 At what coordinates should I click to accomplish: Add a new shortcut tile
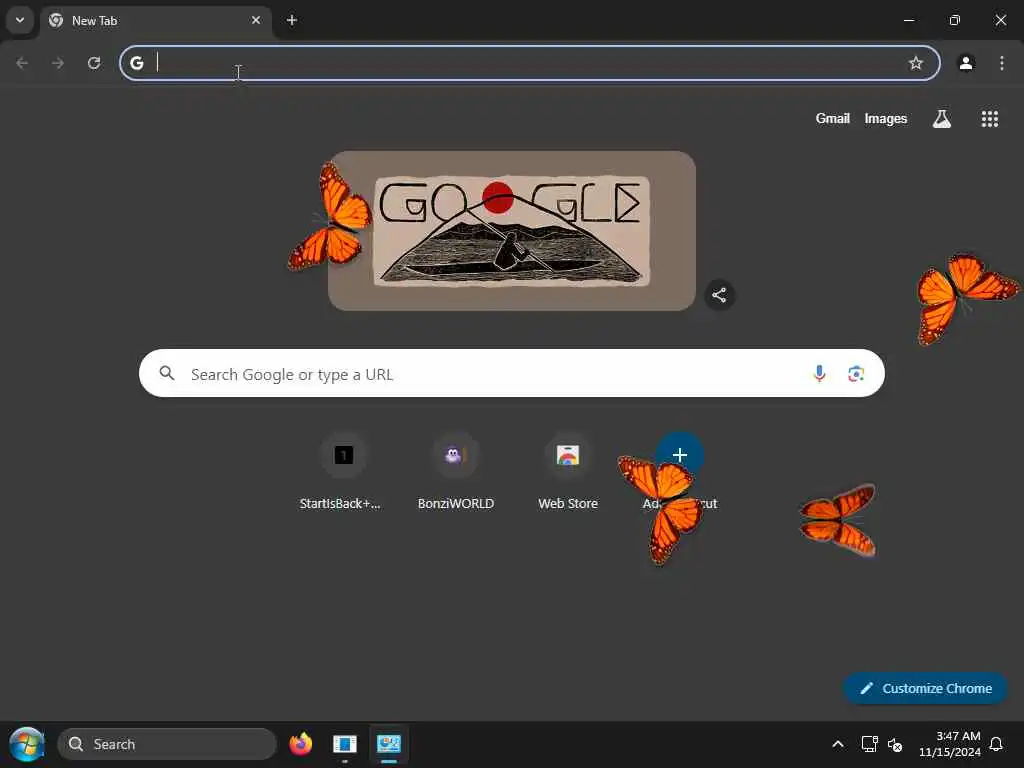pyautogui.click(x=679, y=472)
